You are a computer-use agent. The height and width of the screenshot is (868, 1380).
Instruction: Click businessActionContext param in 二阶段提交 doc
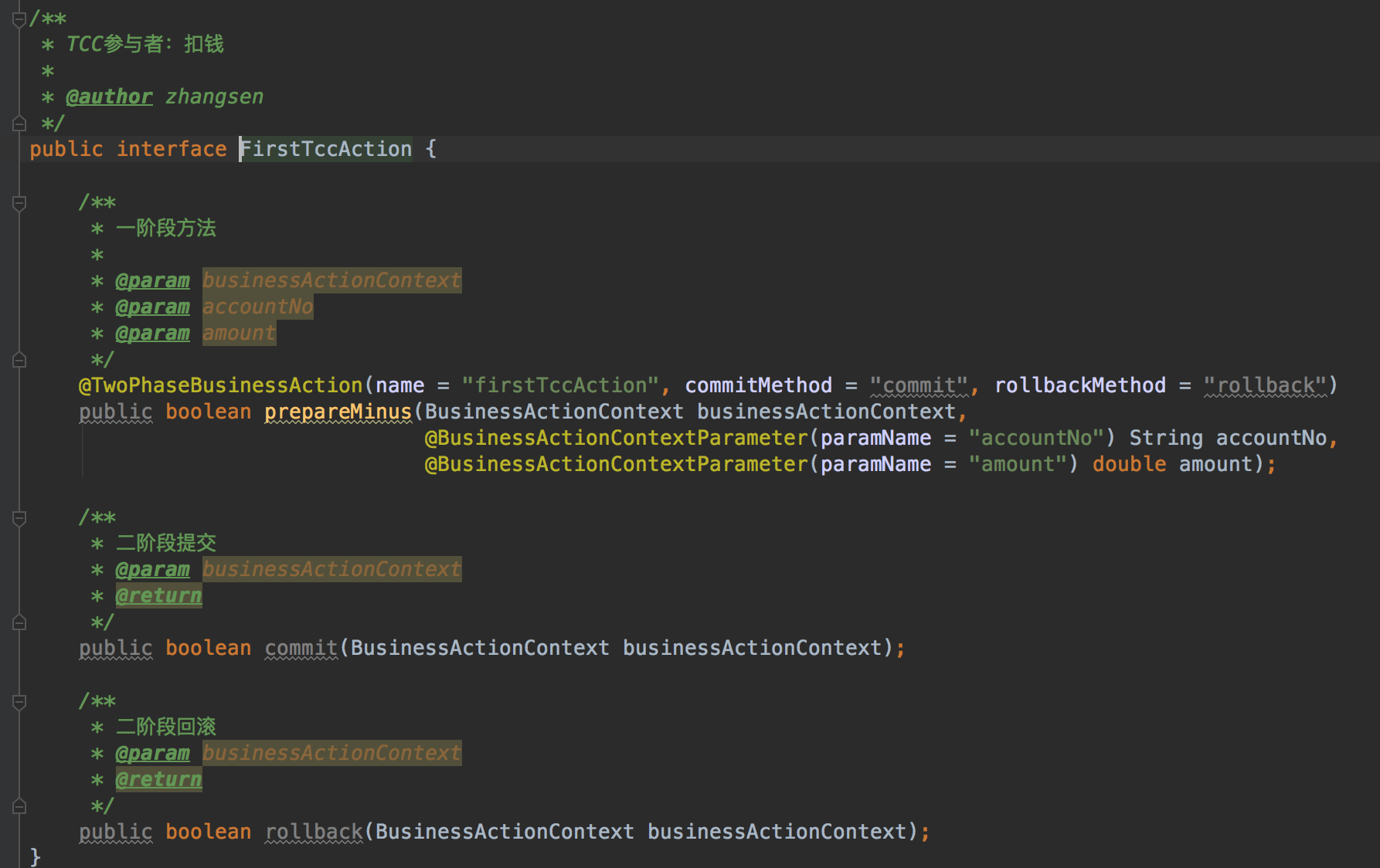point(332,569)
